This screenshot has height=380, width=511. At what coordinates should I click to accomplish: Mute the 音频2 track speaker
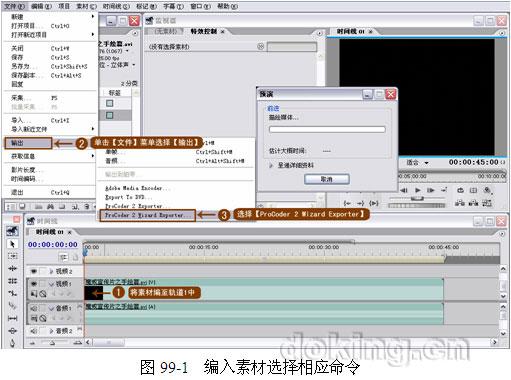(34, 331)
